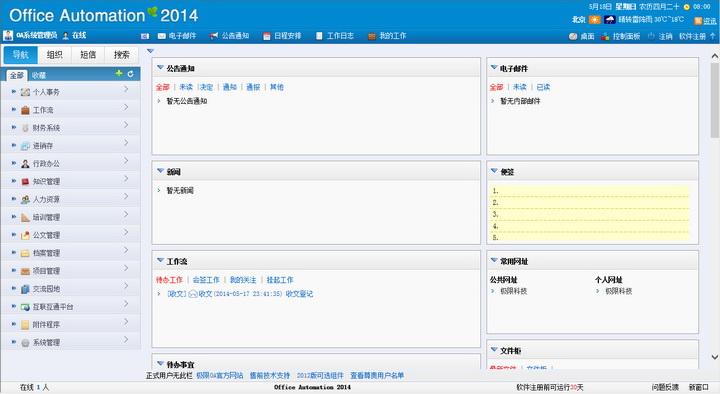The image size is (720, 394).
Task: Open 日程安排 calendar shortcut in top toolbar
Action: [x=266, y=36]
